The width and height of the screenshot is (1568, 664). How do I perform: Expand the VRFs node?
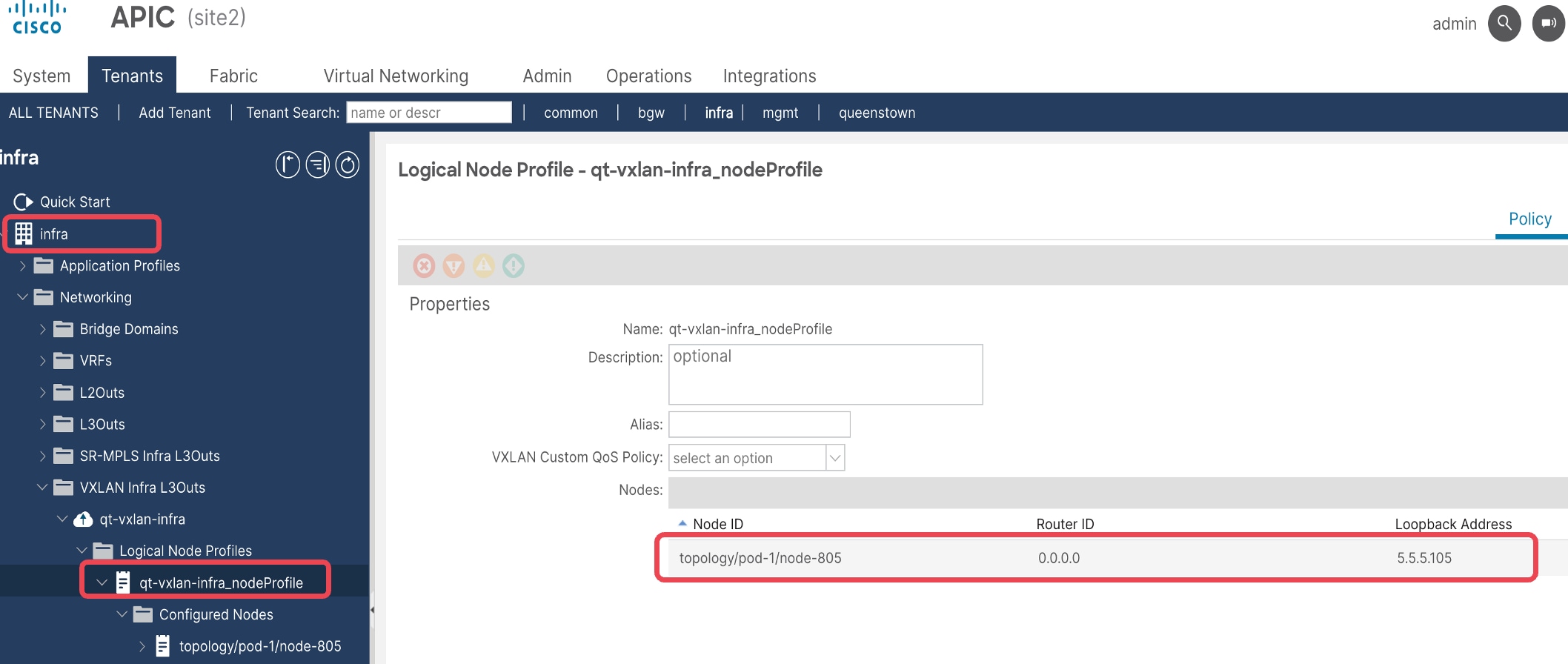(x=42, y=361)
